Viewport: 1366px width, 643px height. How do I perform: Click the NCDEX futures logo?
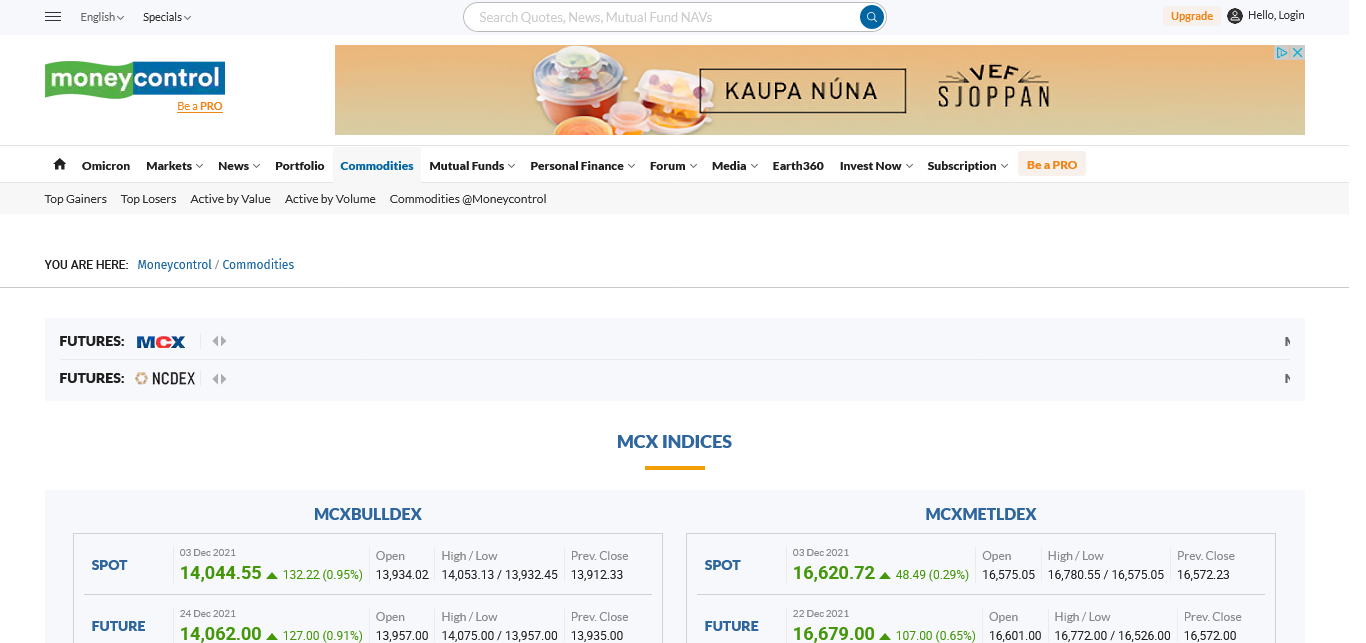click(x=166, y=379)
